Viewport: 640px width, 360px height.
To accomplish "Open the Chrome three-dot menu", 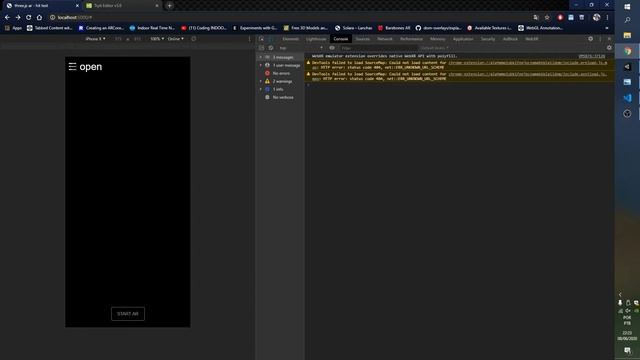I will pos(607,18).
